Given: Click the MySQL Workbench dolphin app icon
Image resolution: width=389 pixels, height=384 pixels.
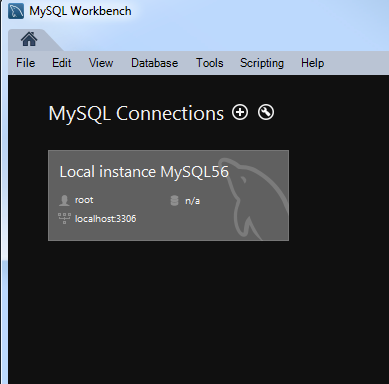Looking at the screenshot, I should coord(16,11).
